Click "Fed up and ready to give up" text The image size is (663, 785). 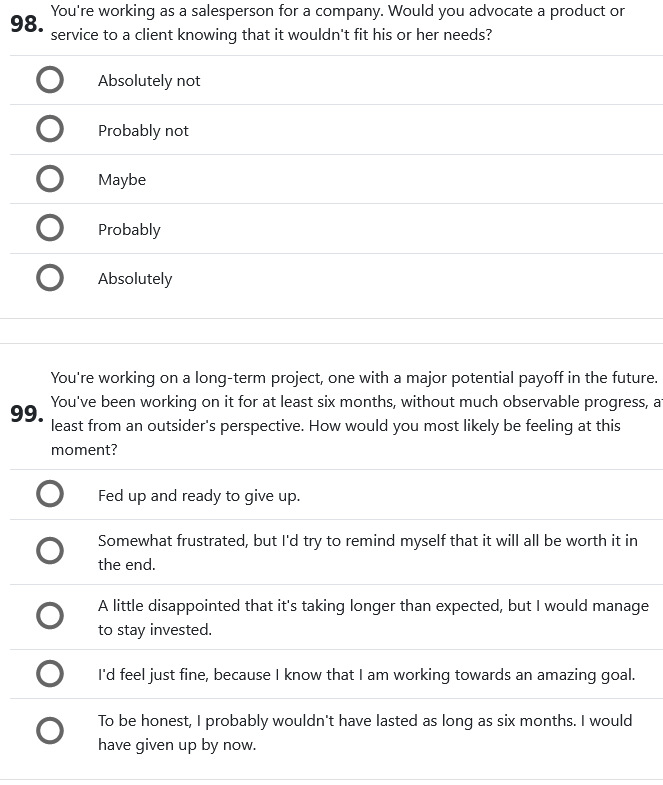199,496
